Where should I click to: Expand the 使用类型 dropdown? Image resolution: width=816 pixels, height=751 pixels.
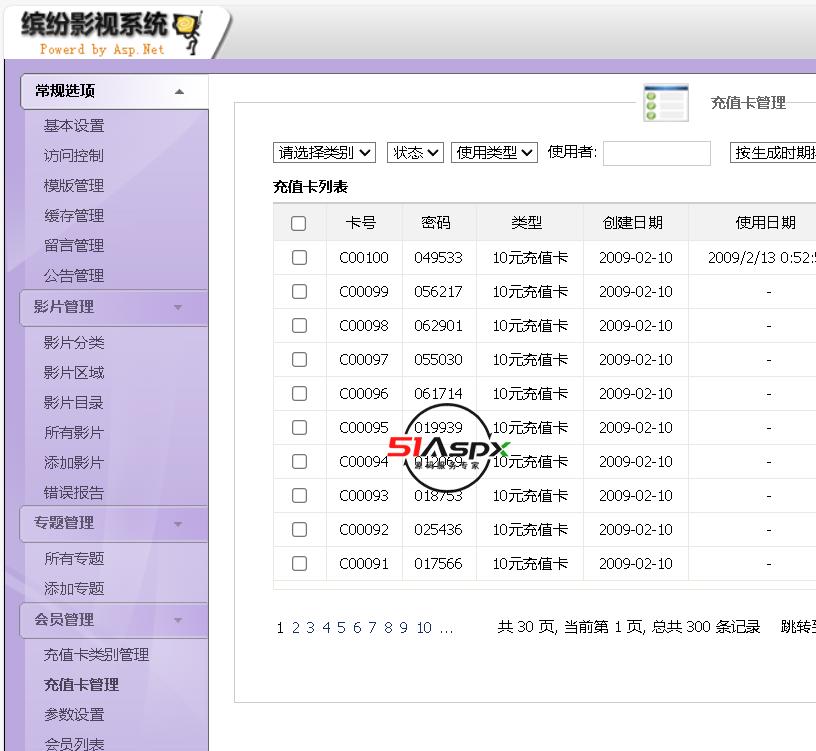click(495, 152)
